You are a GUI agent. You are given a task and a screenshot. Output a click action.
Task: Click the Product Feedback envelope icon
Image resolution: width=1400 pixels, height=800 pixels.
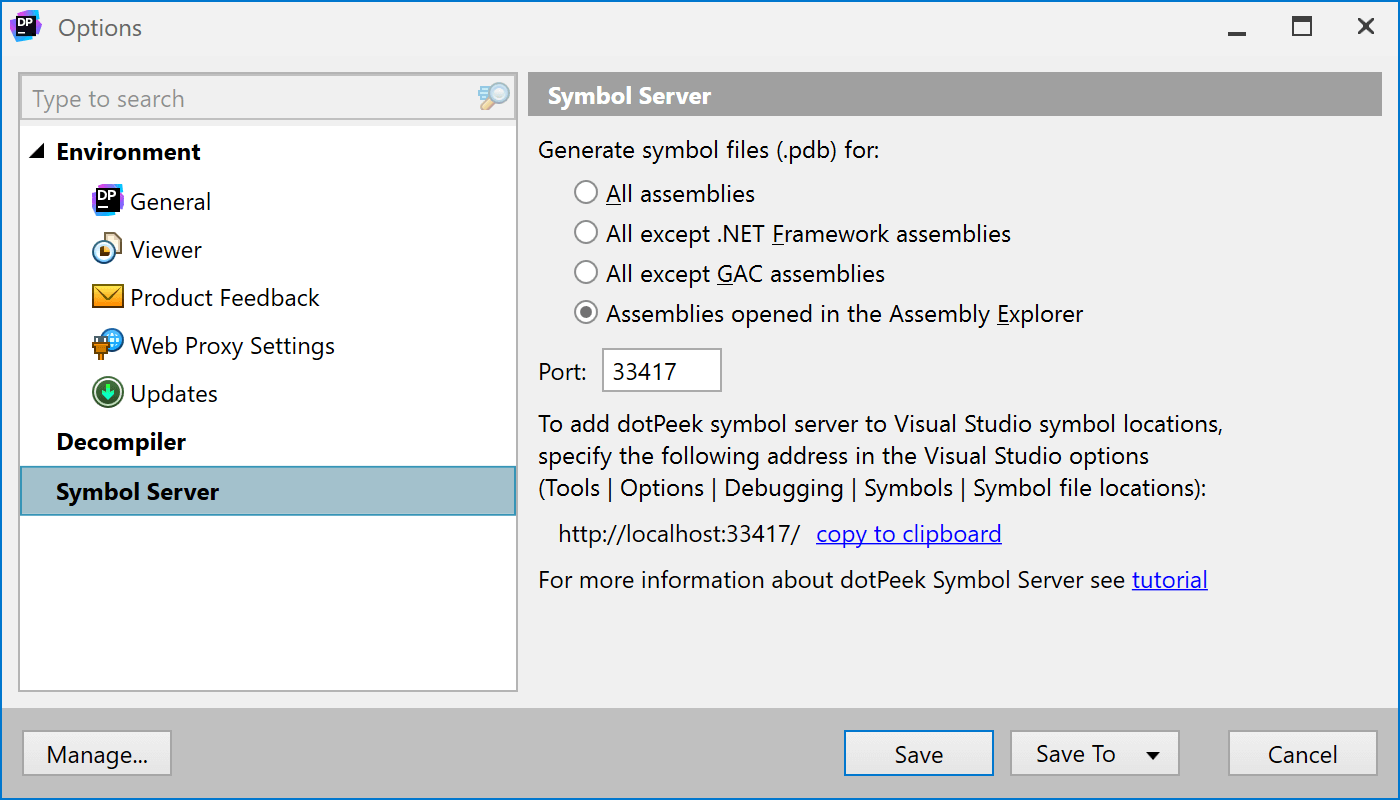click(x=108, y=297)
